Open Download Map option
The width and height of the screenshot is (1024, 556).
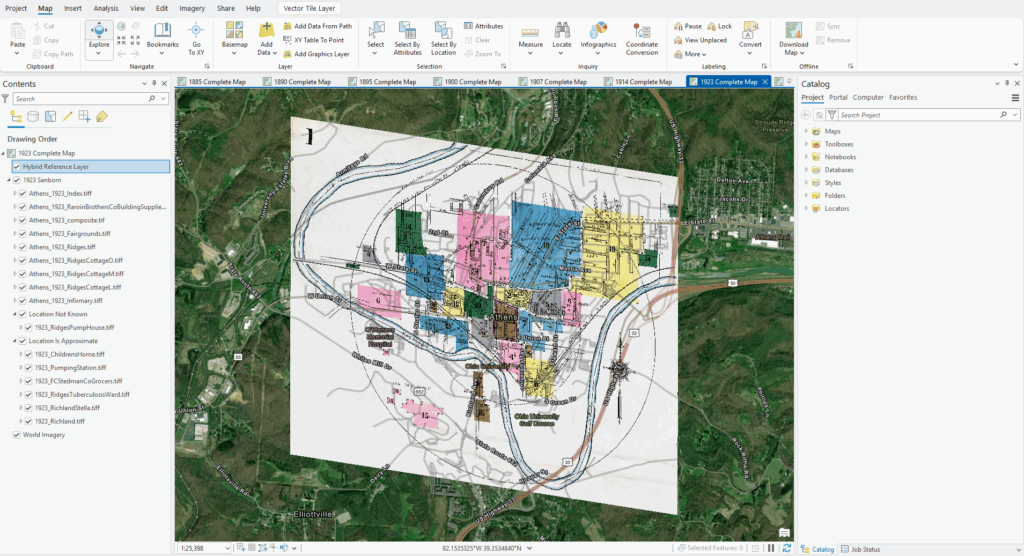(x=793, y=39)
